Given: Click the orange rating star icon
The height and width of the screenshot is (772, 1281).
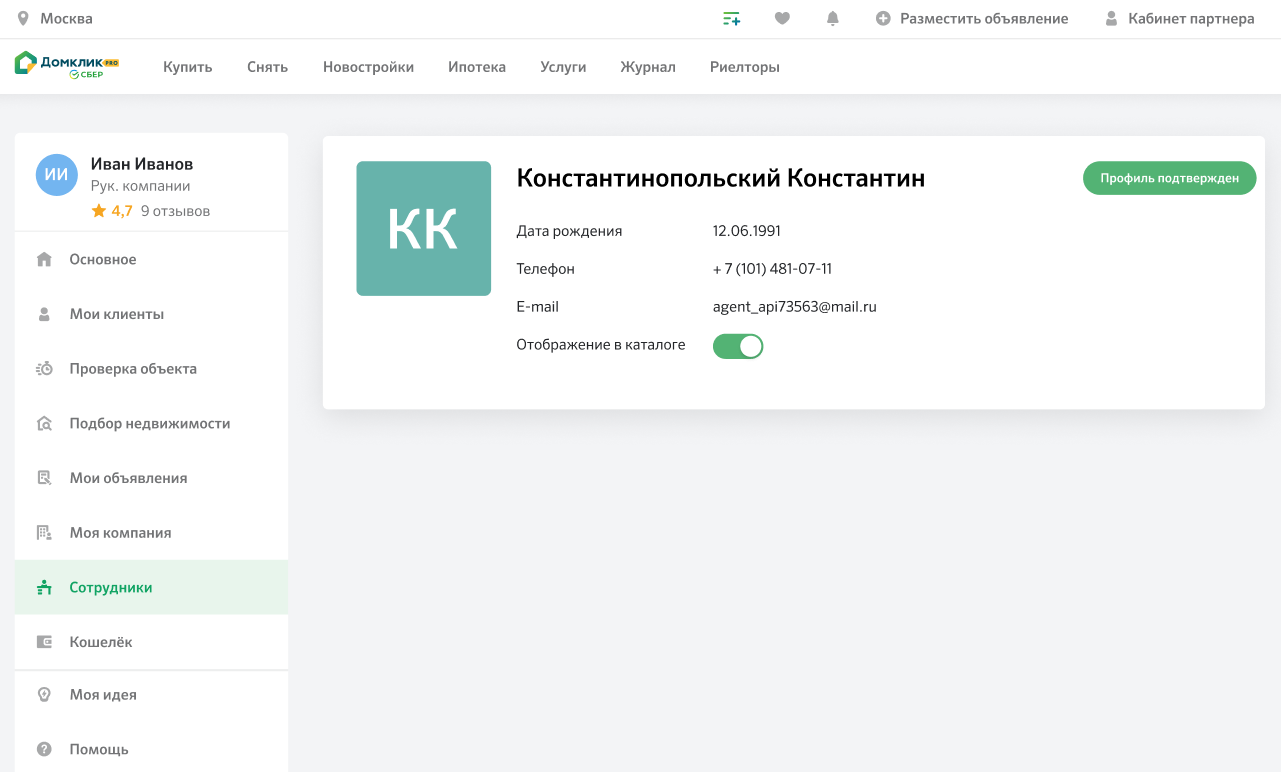Looking at the screenshot, I should coord(99,211).
